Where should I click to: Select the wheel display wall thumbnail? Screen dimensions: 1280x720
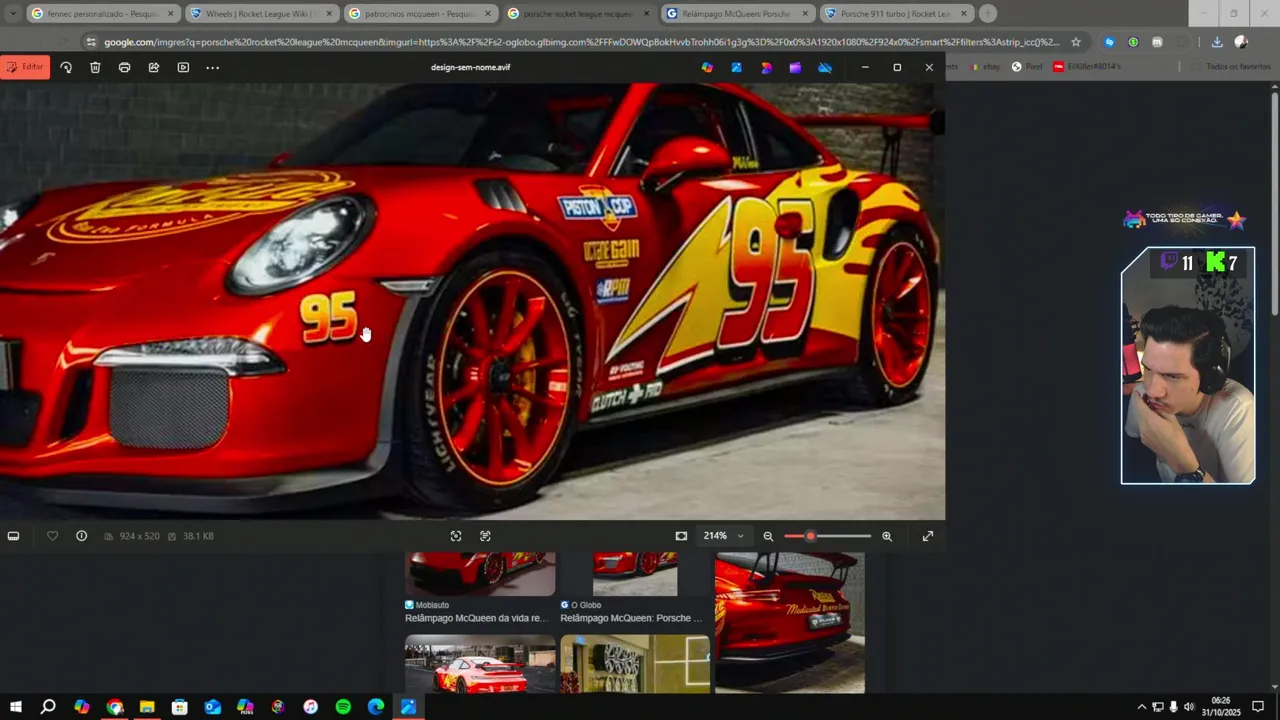coord(635,664)
